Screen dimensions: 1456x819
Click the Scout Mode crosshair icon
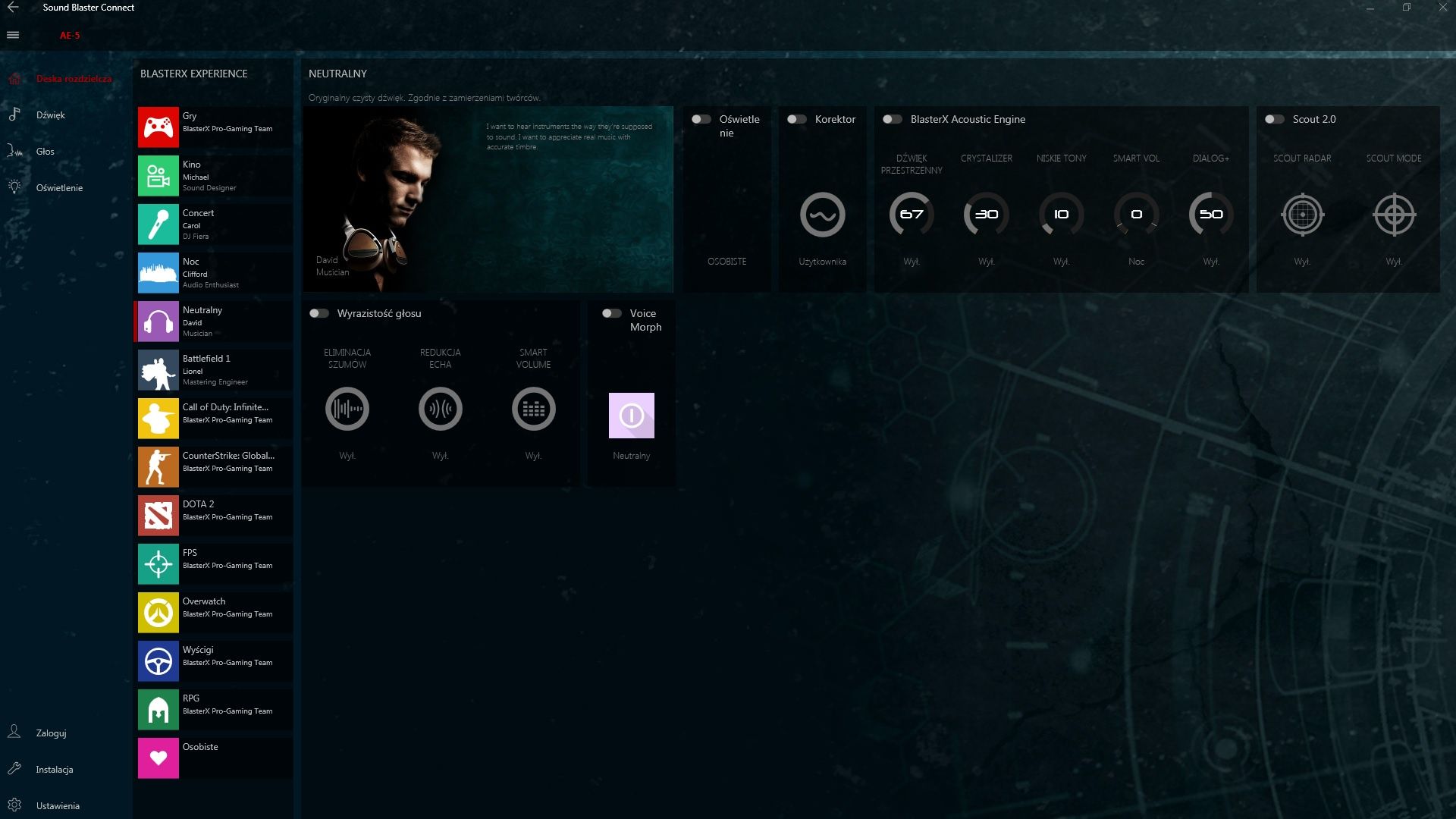[x=1394, y=215]
